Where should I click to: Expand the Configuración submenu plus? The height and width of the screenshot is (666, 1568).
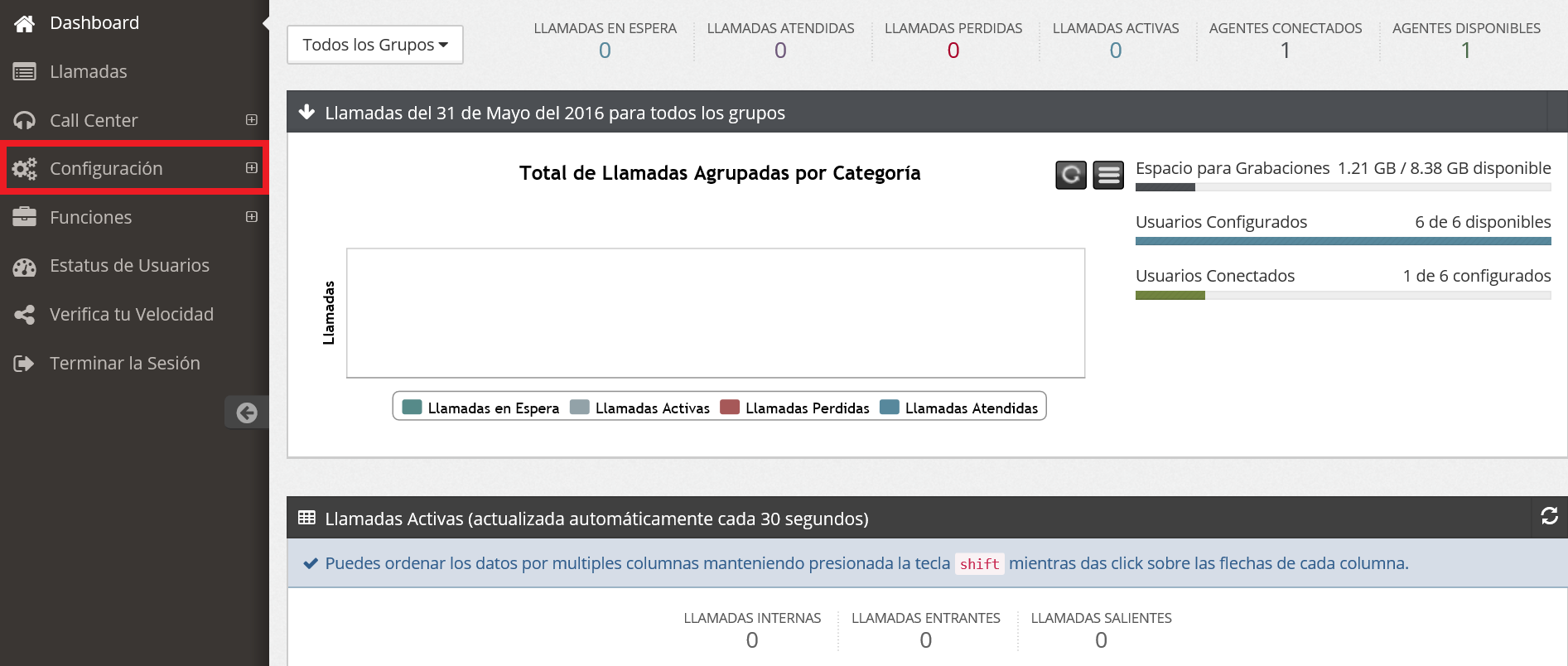click(252, 168)
